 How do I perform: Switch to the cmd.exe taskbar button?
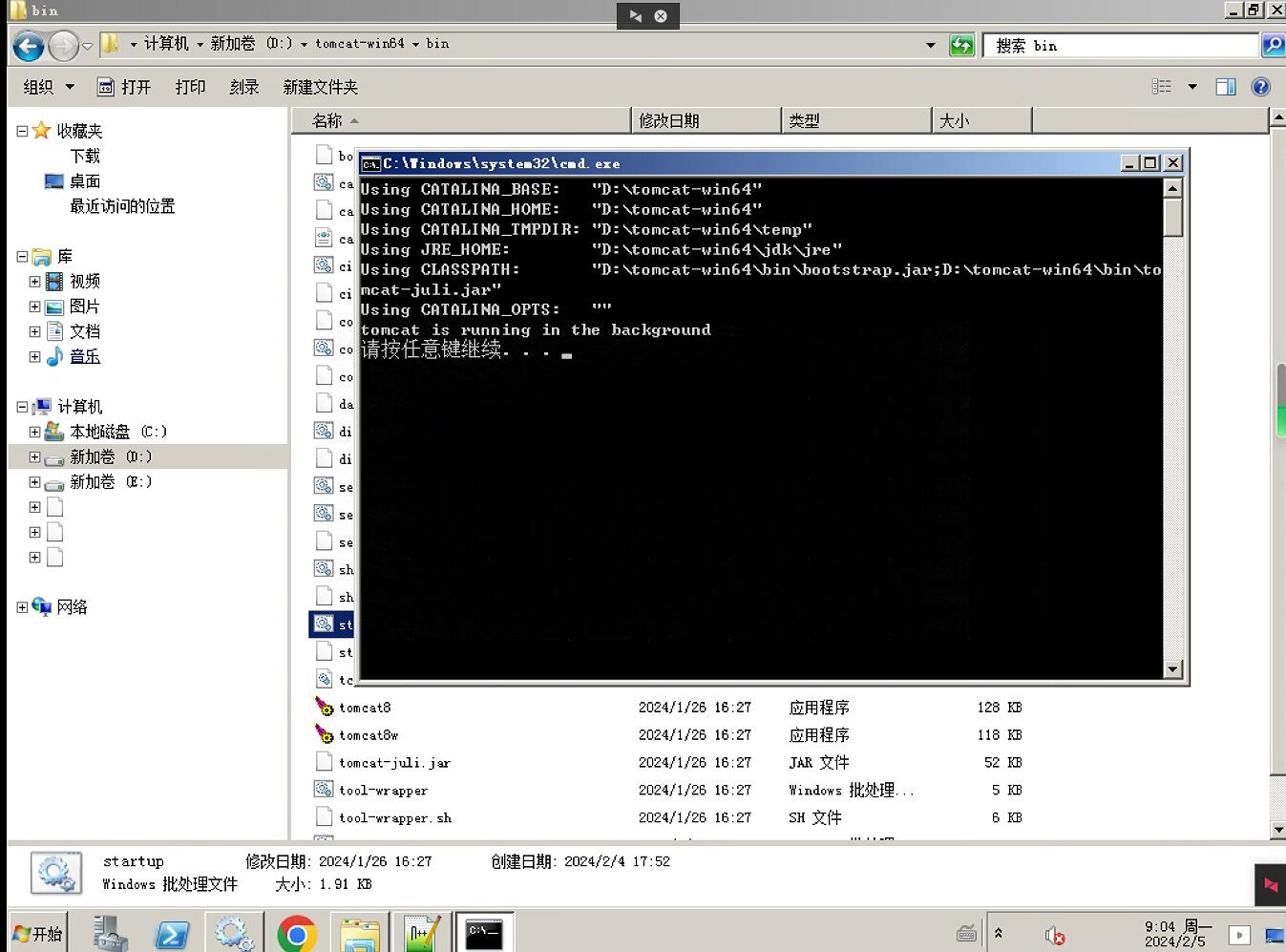point(485,933)
